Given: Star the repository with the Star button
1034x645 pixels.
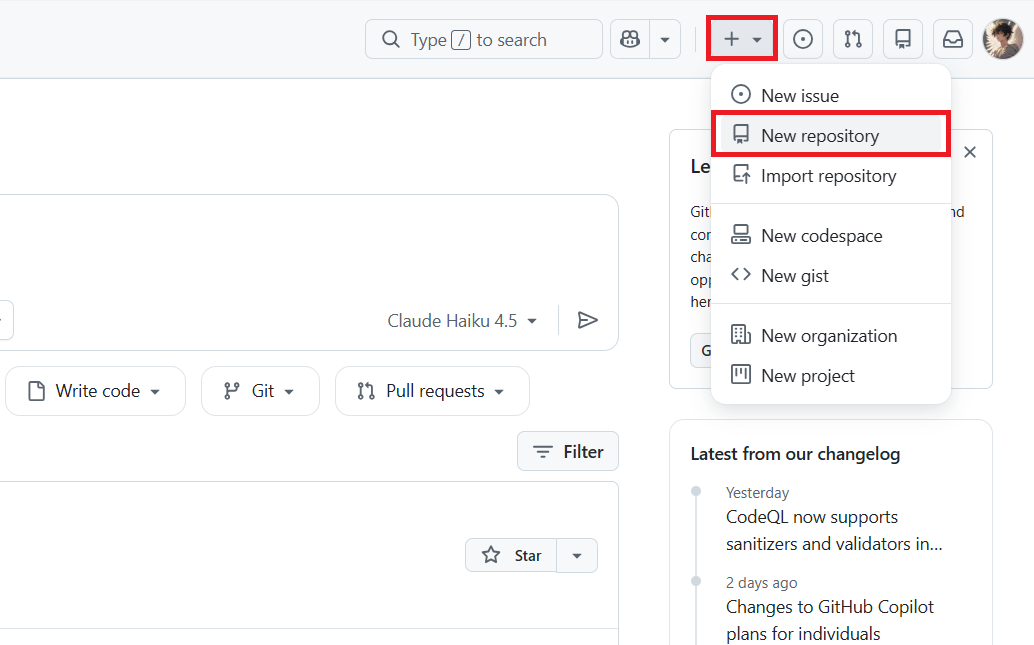Looking at the screenshot, I should click(511, 555).
